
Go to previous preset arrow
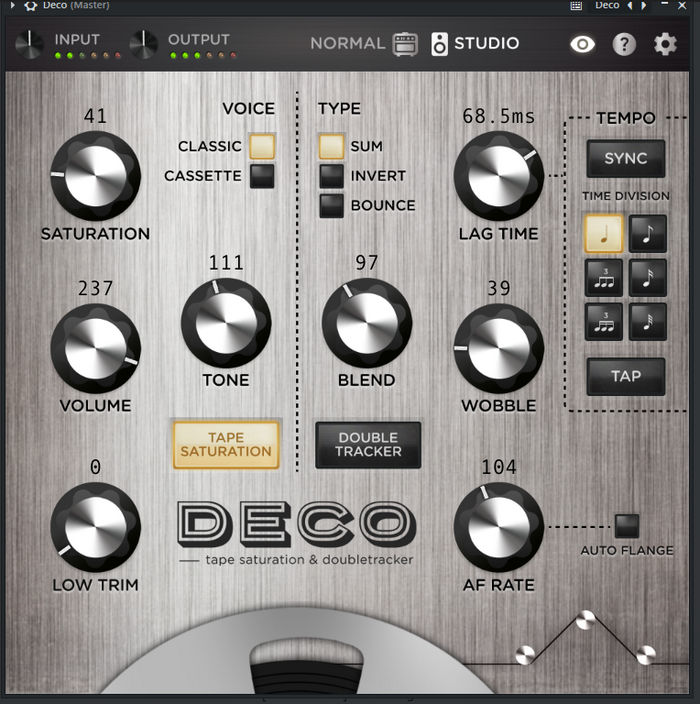click(630, 5)
